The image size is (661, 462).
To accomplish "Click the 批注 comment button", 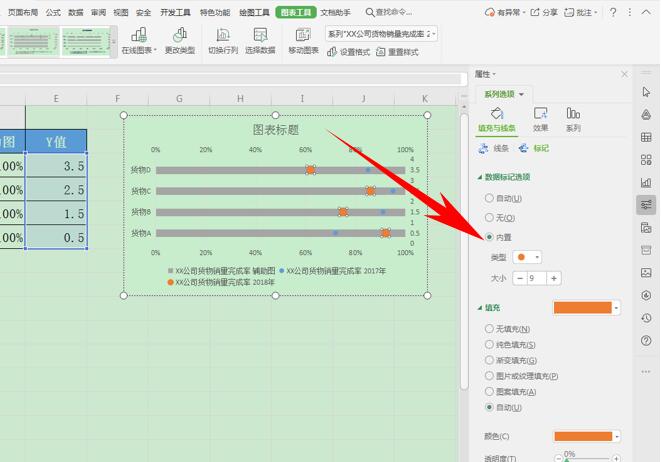I will point(580,12).
